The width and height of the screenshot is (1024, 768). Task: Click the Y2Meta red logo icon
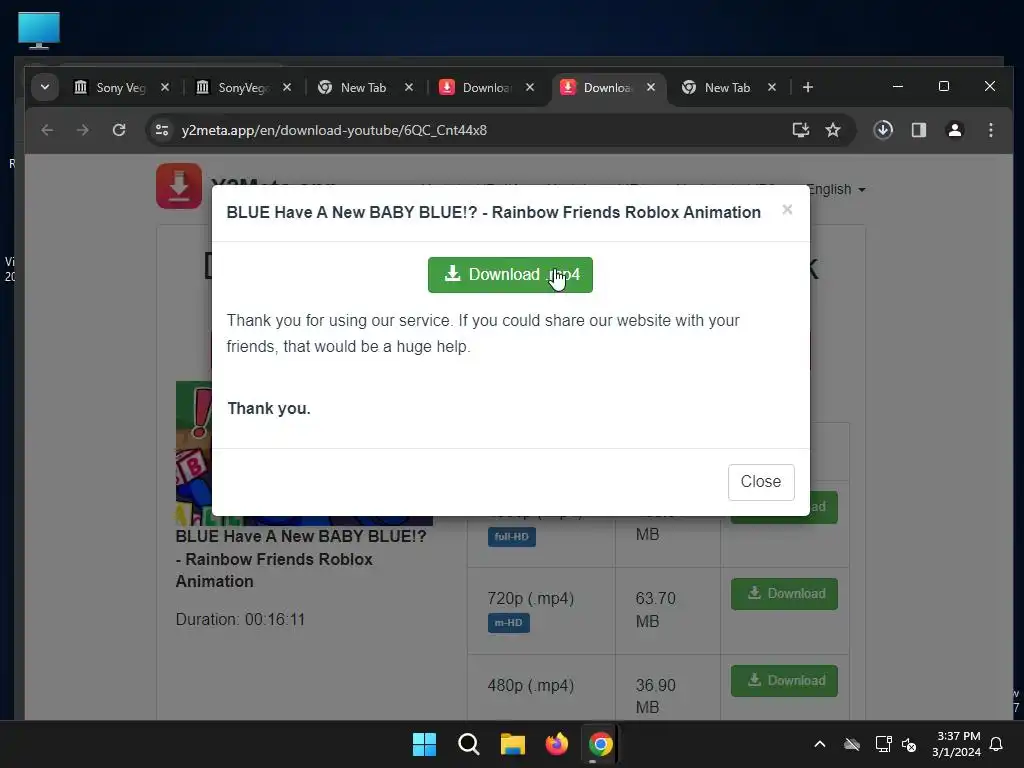point(179,185)
